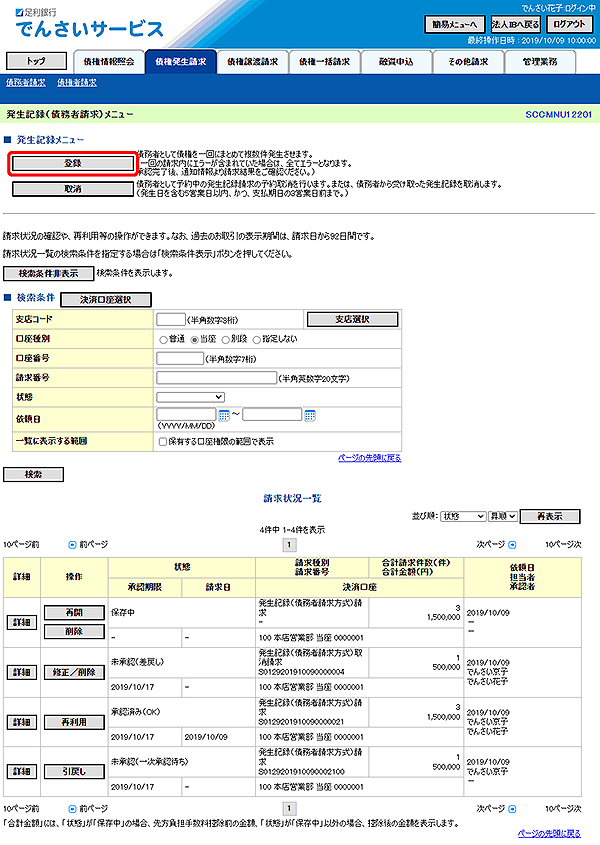The width and height of the screenshot is (600, 845).
Task: Click the top previous page arrow icon
Action: click(71, 545)
